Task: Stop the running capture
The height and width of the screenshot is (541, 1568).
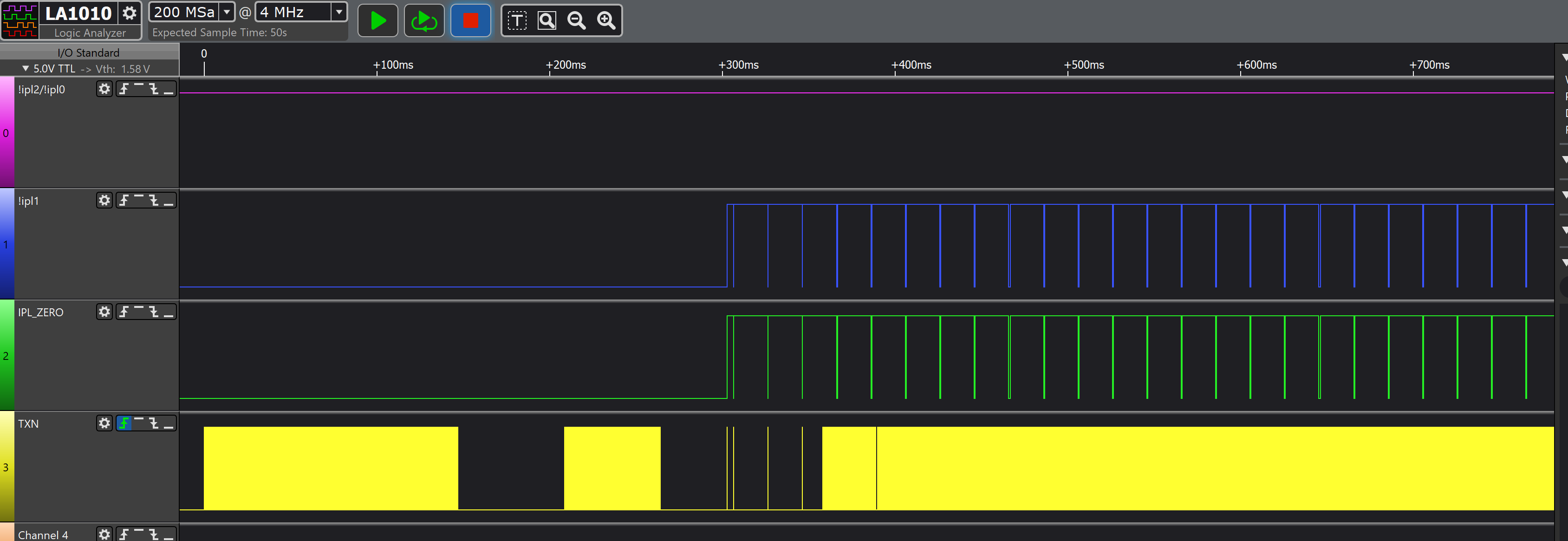Action: [x=470, y=21]
